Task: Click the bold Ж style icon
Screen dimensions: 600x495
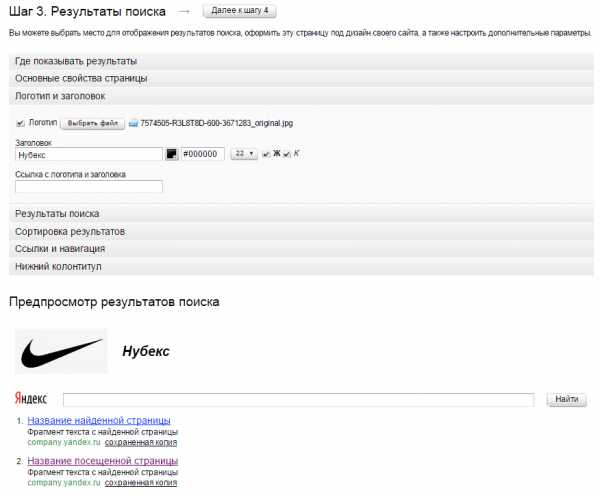Action: 276,154
